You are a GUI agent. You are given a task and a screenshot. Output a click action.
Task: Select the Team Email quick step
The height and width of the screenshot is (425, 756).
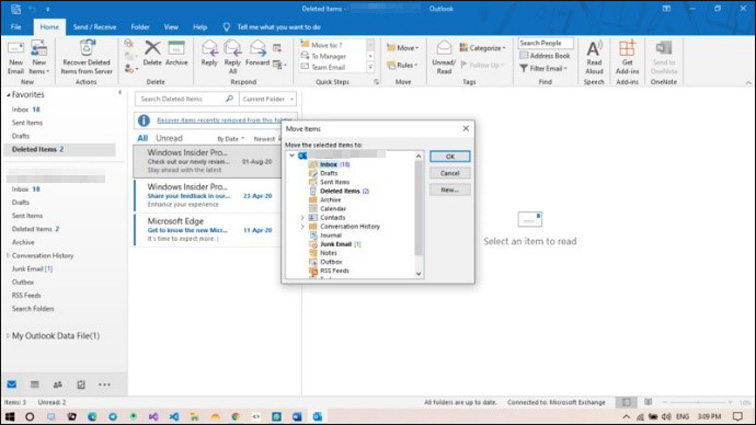point(328,67)
